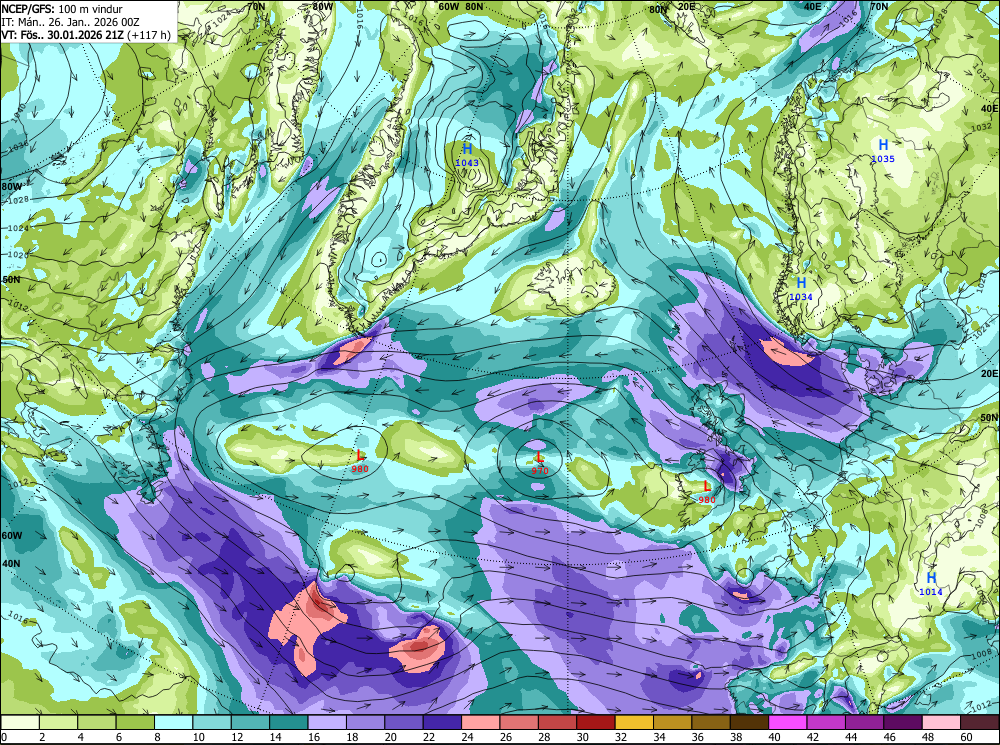The width and height of the screenshot is (1000, 745).
Task: Select the 2–4 light green legend swatch
Action: tap(59, 722)
